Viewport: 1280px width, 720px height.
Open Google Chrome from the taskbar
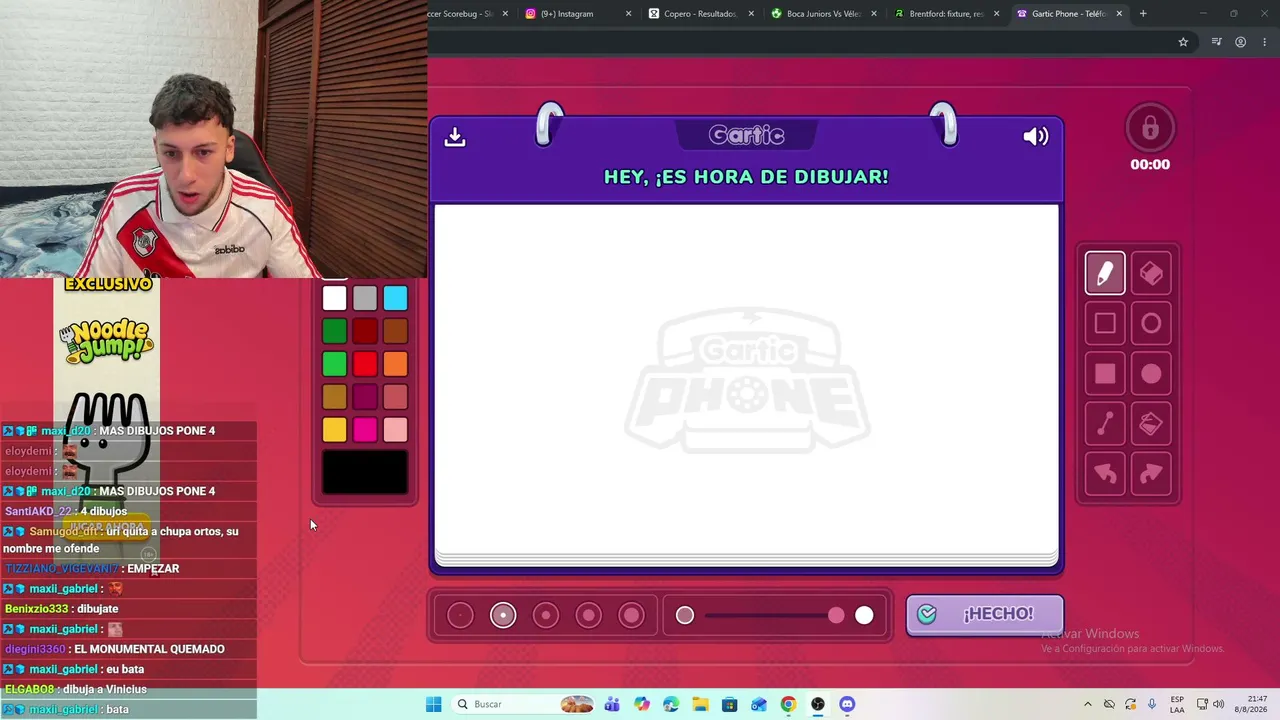tap(788, 704)
